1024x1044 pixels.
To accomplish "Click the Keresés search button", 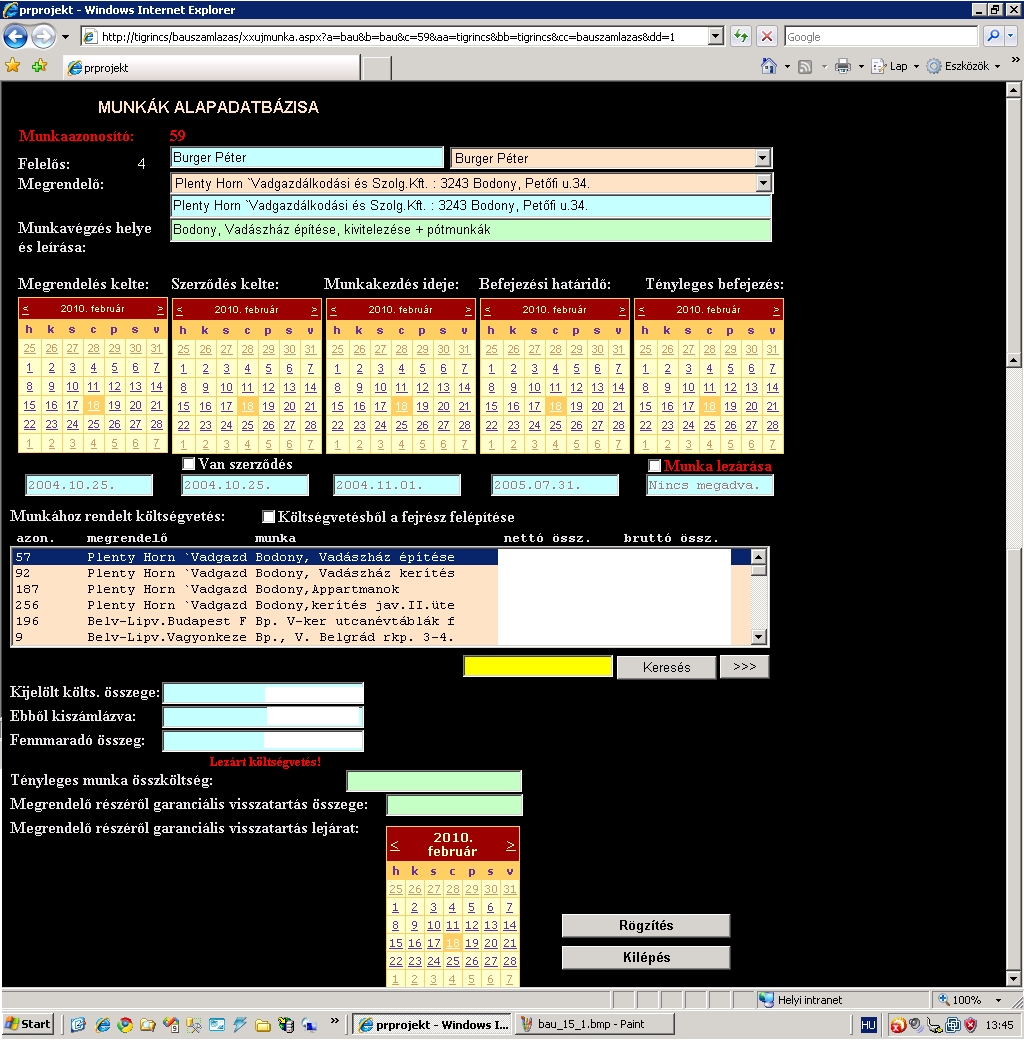I will coord(666,667).
